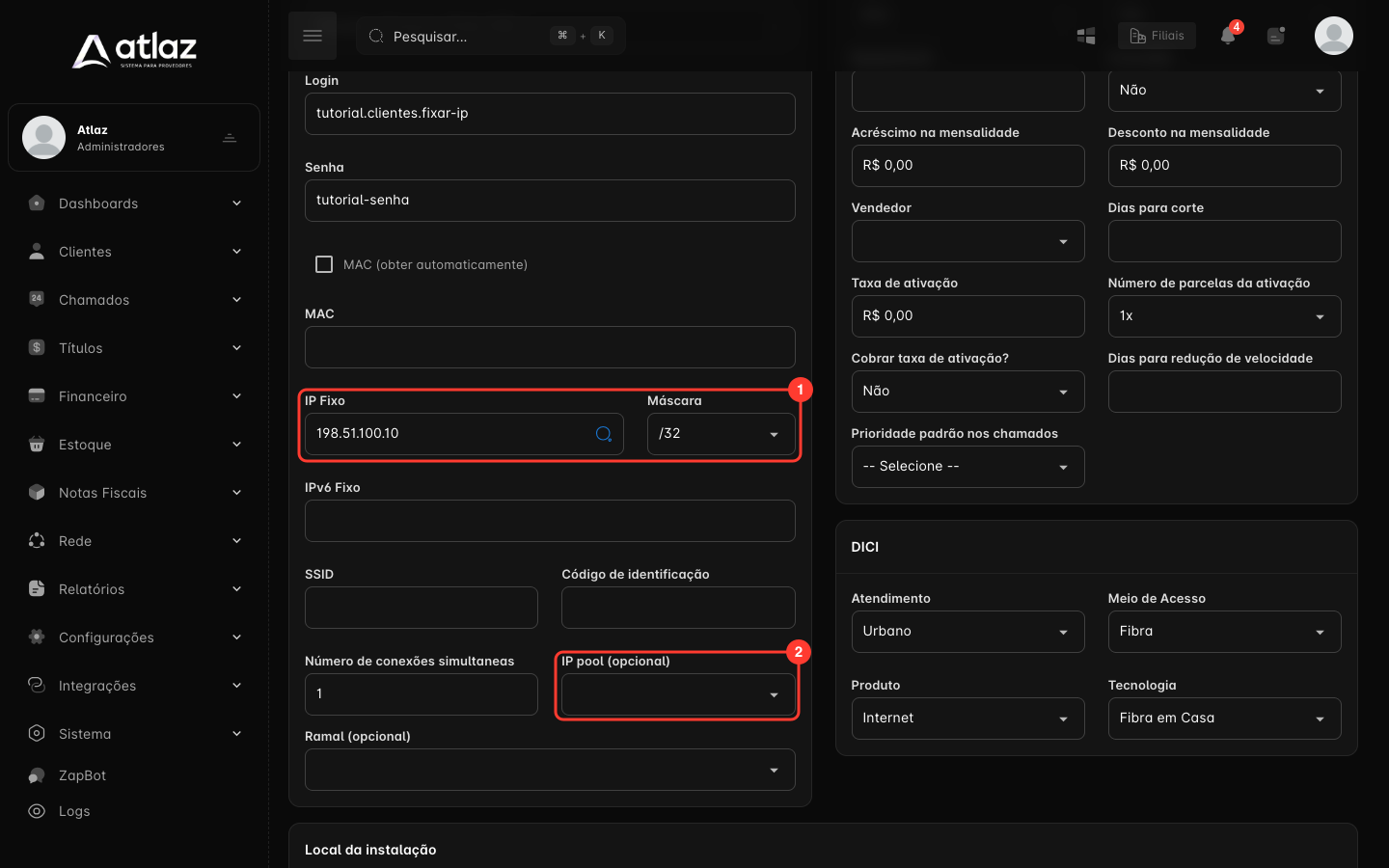Click the Financeiro card icon

[37, 395]
